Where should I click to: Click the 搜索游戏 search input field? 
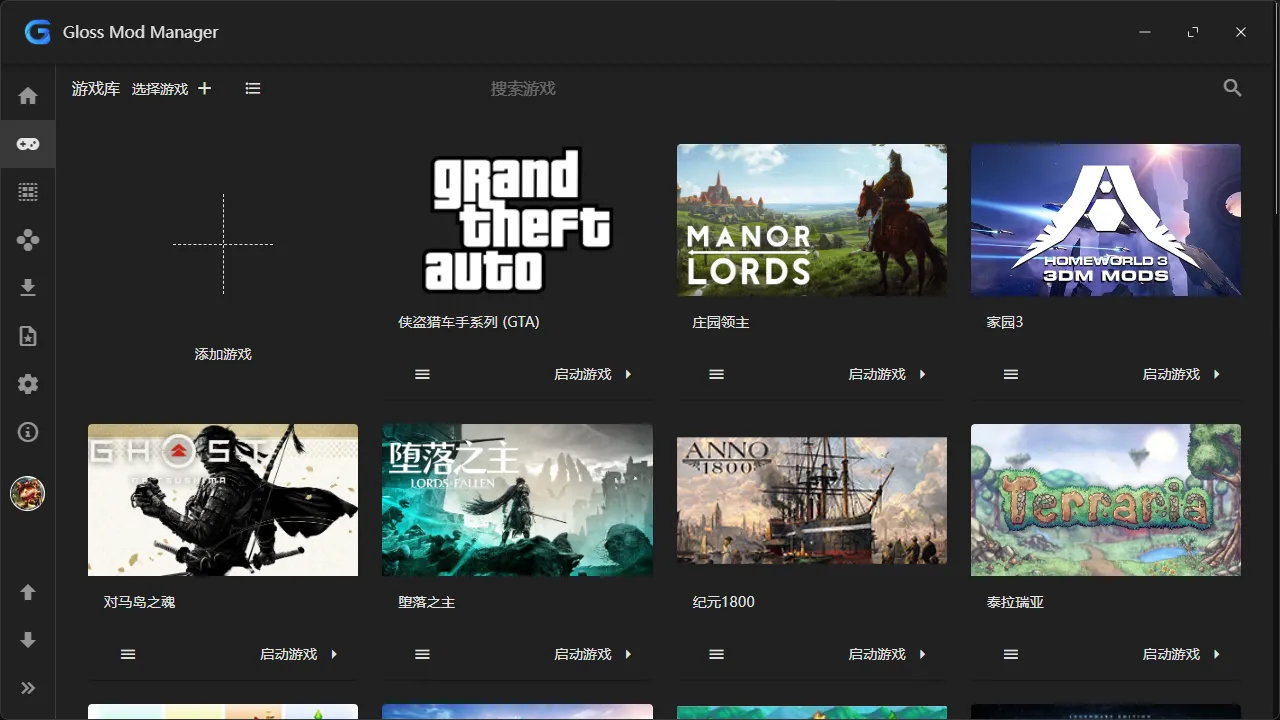point(523,88)
